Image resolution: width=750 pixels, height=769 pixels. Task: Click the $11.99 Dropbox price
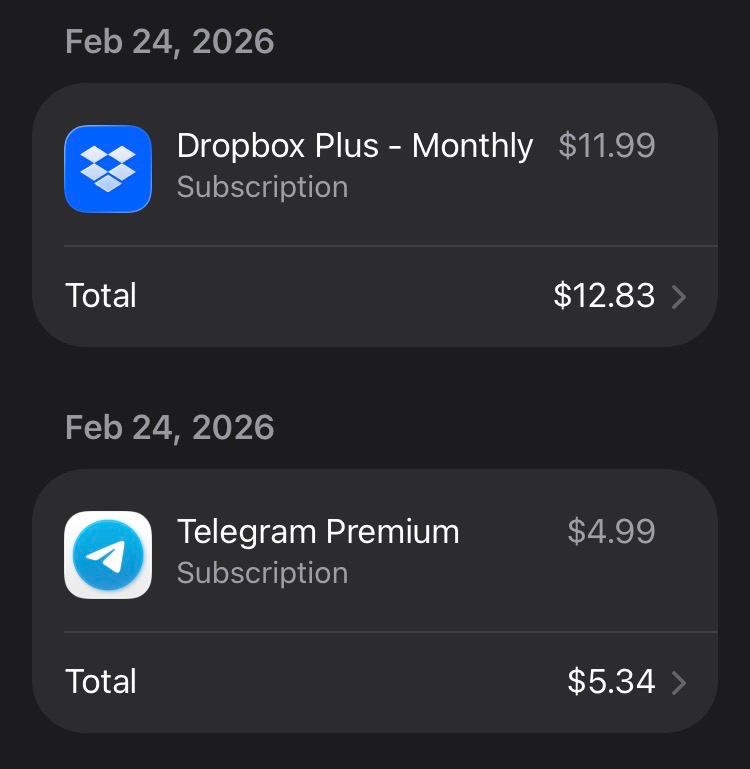tap(607, 146)
